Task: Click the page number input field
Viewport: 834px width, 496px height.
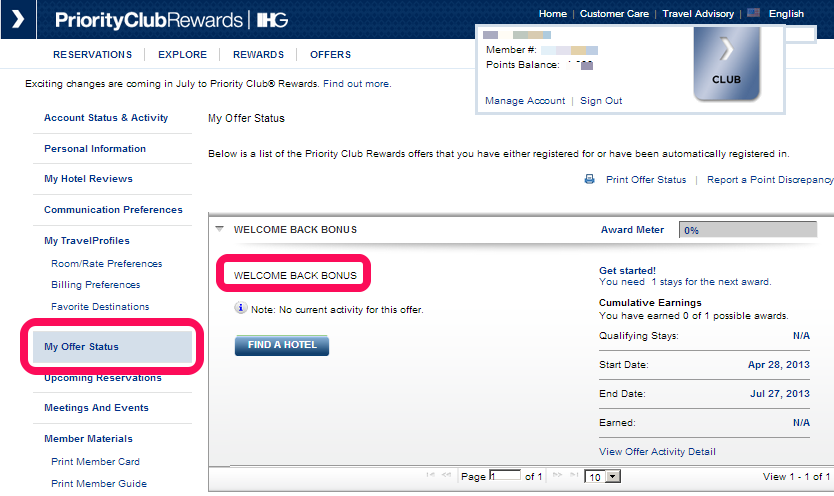Action: pos(505,477)
